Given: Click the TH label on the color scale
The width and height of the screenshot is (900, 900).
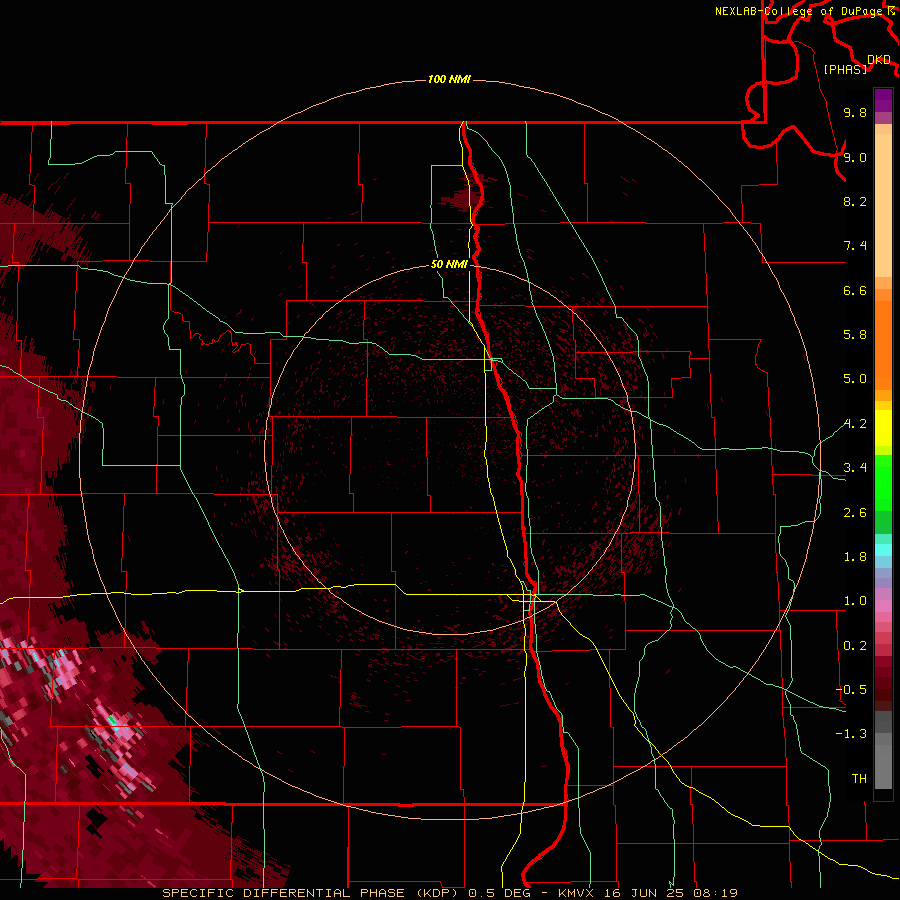Looking at the screenshot, I should tap(859, 779).
